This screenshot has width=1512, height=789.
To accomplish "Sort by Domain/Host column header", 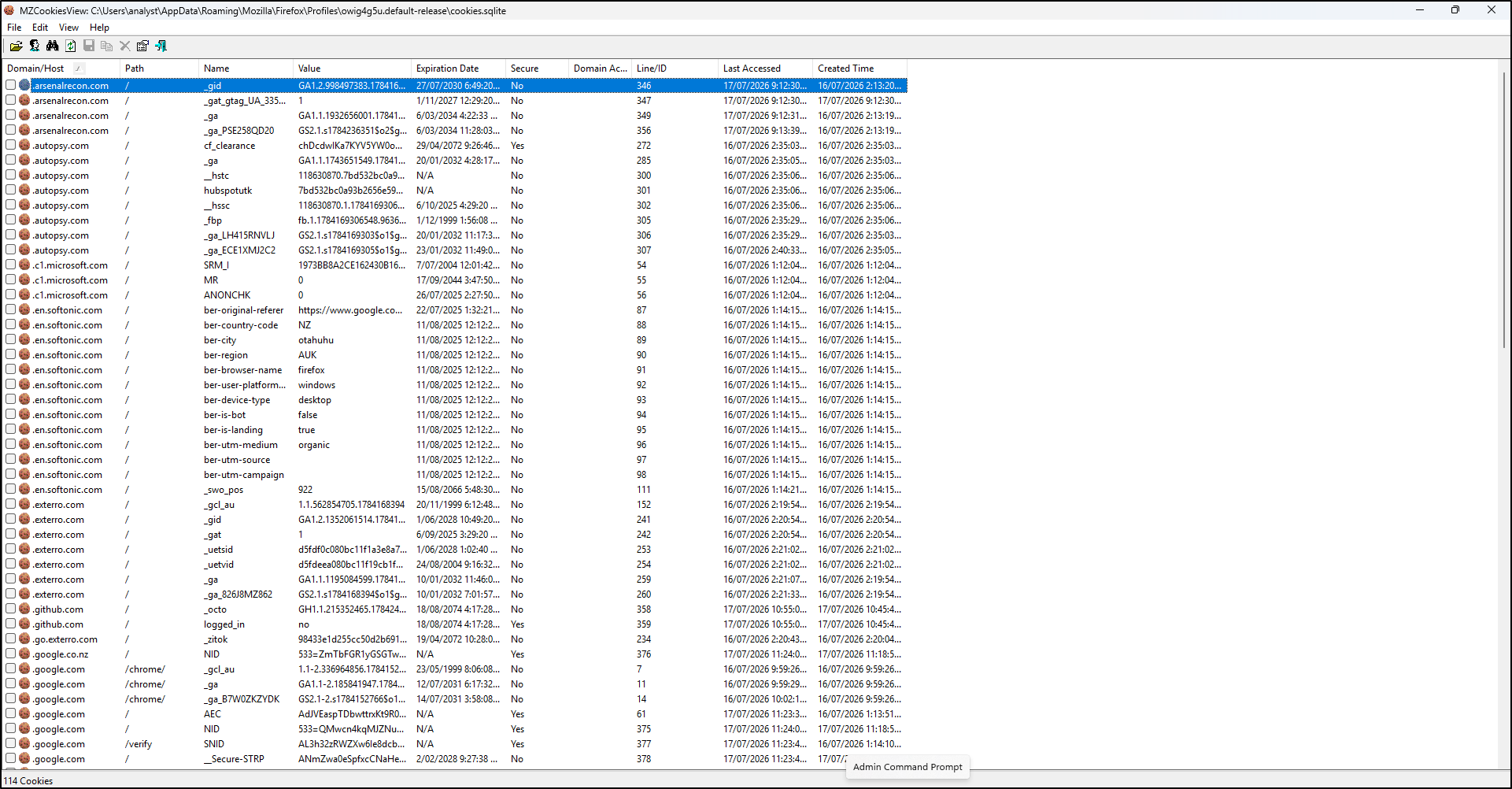I will (61, 69).
